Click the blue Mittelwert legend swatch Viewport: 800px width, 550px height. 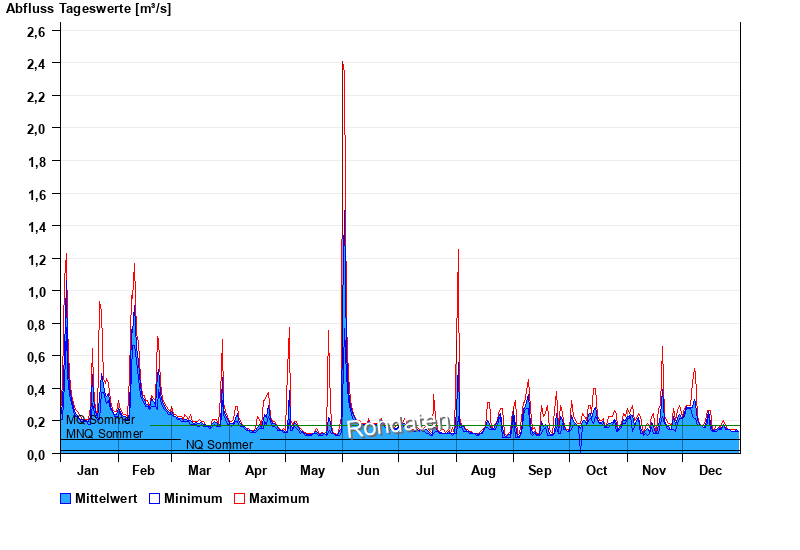(x=66, y=498)
